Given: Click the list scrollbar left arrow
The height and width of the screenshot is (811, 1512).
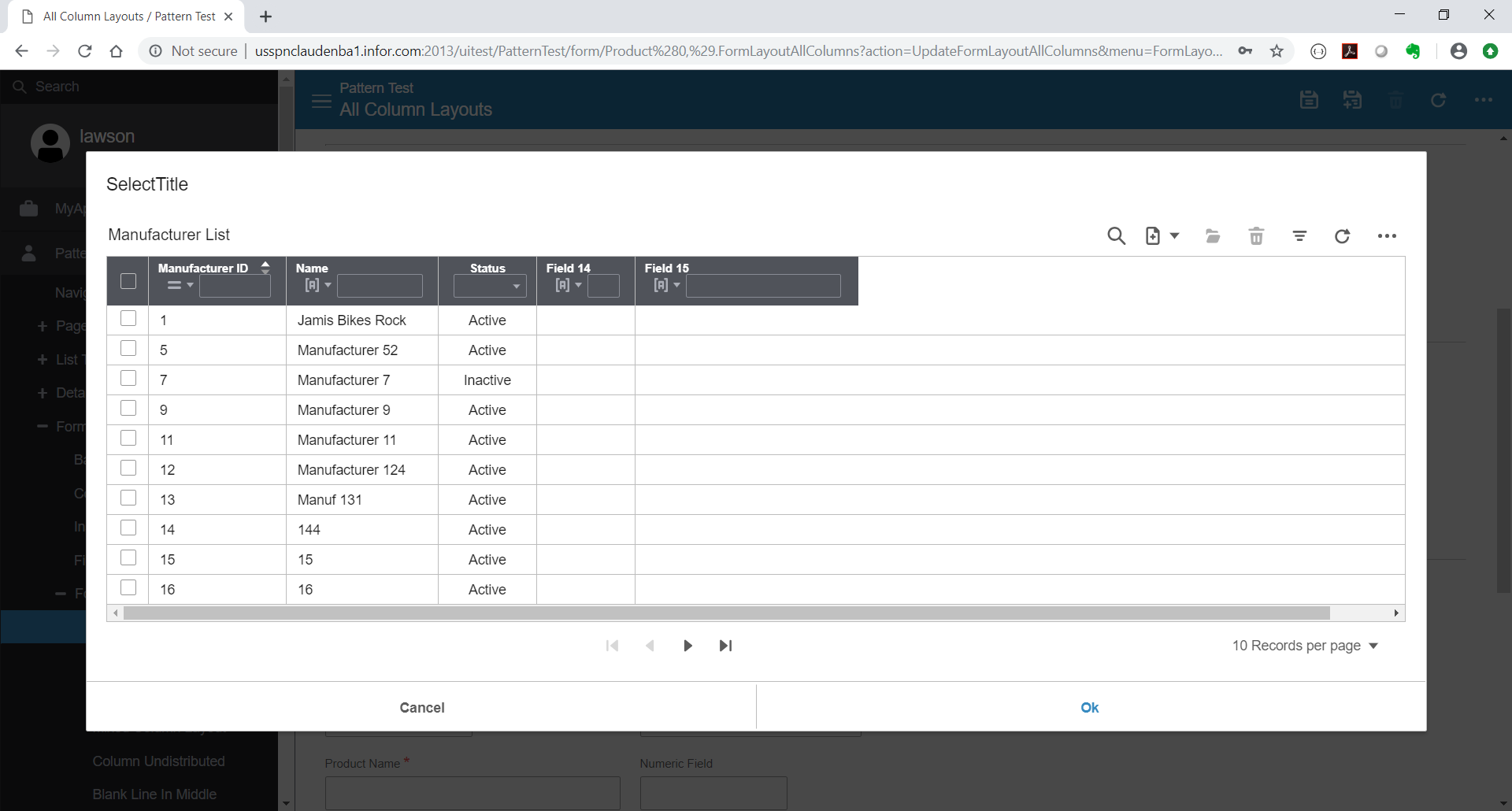Looking at the screenshot, I should coord(116,613).
